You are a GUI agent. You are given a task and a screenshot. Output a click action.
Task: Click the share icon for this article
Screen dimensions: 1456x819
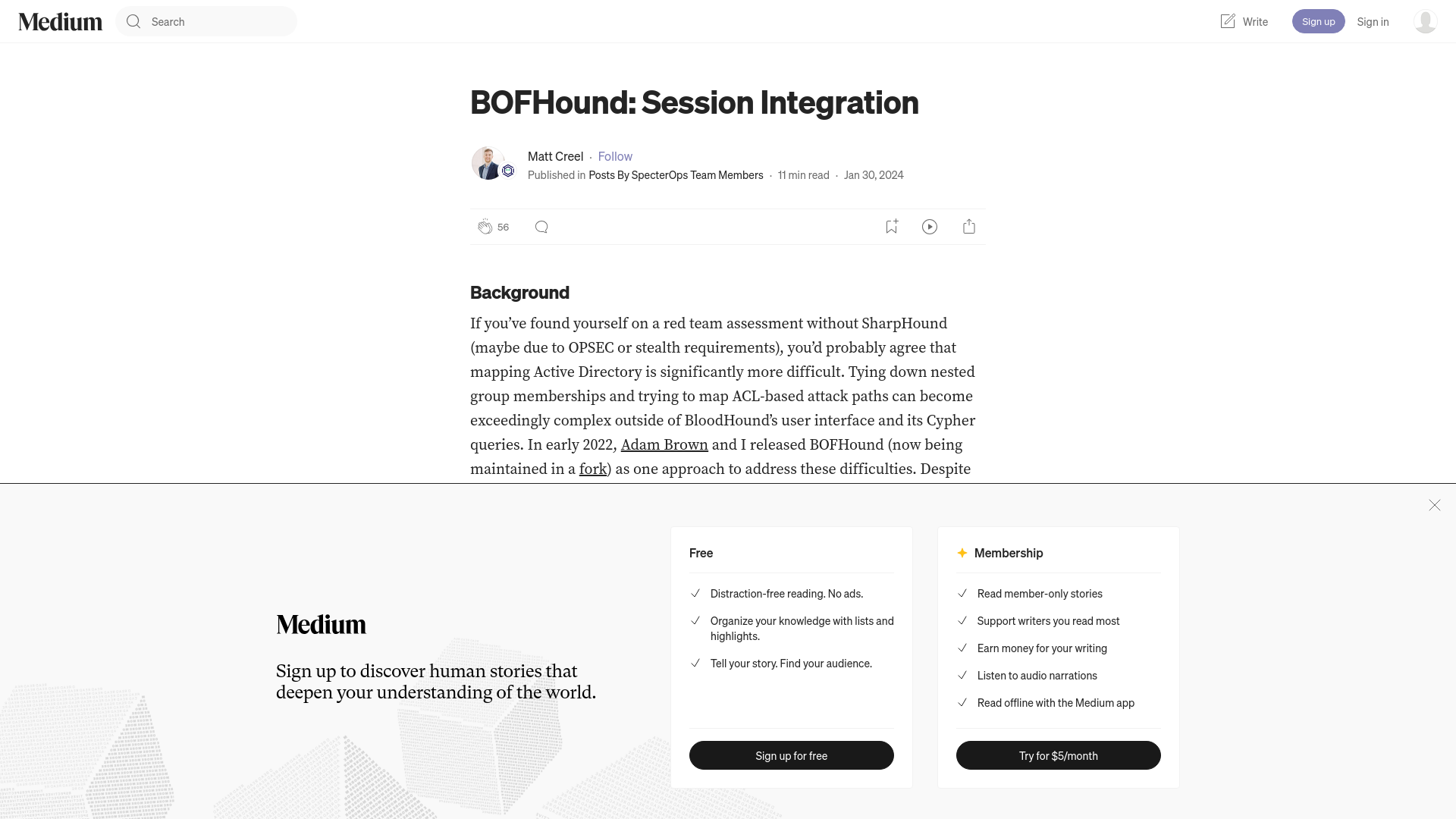(969, 226)
